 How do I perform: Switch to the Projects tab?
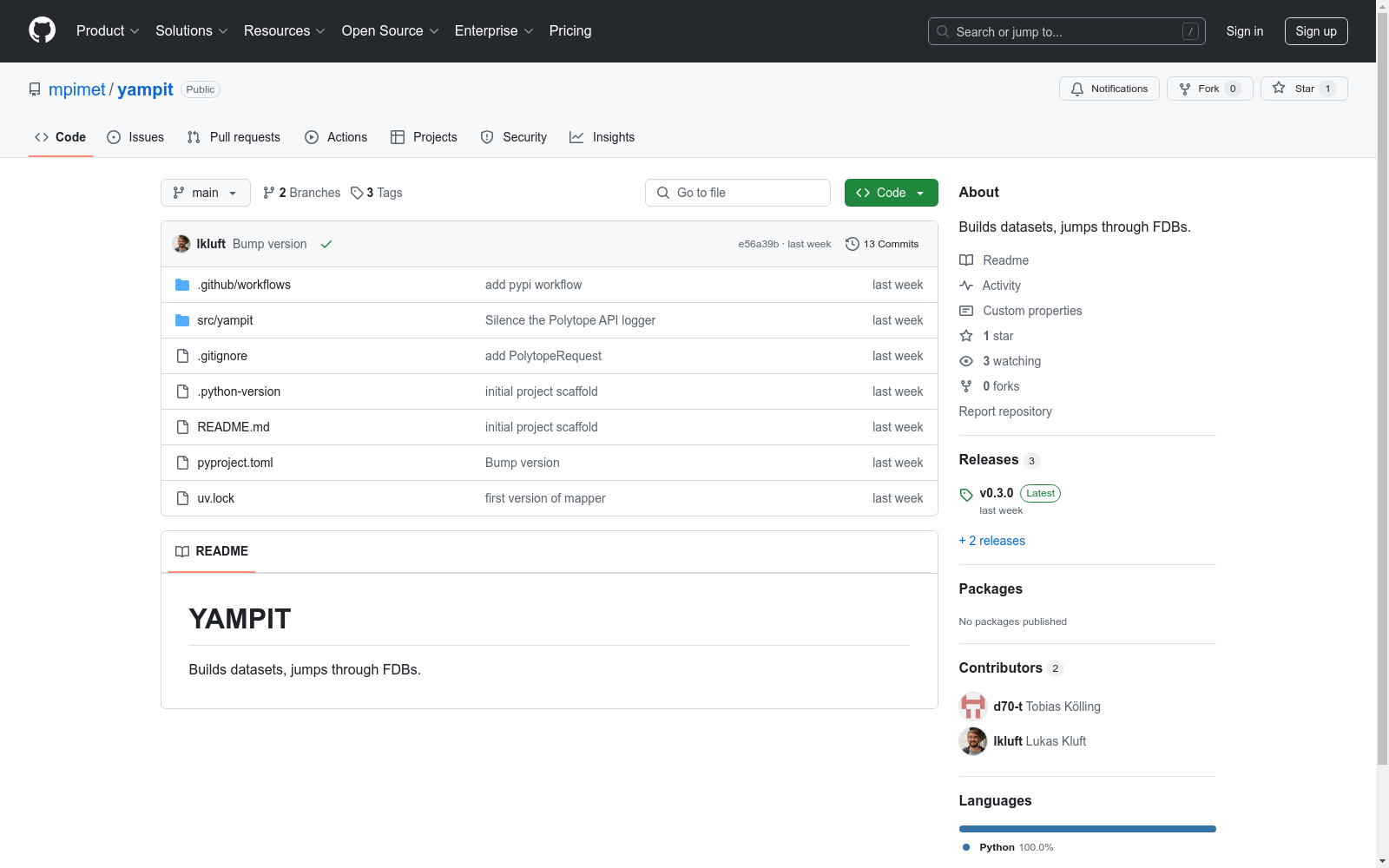[x=424, y=137]
